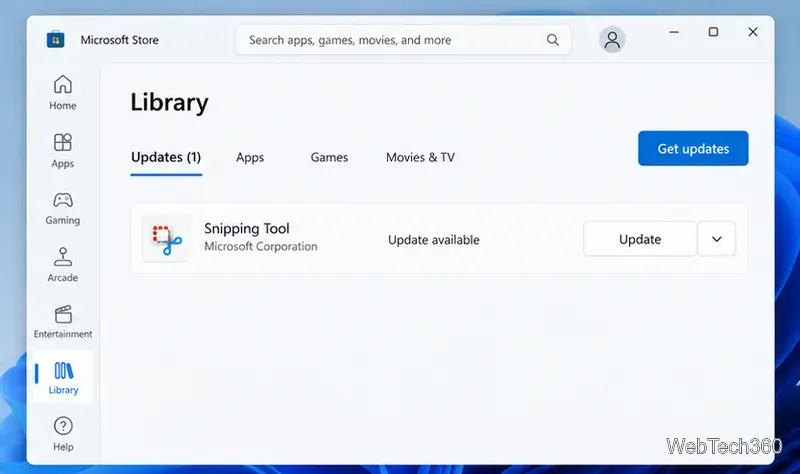Click the Snipping Tool app icon
The image size is (800, 474).
[166, 239]
